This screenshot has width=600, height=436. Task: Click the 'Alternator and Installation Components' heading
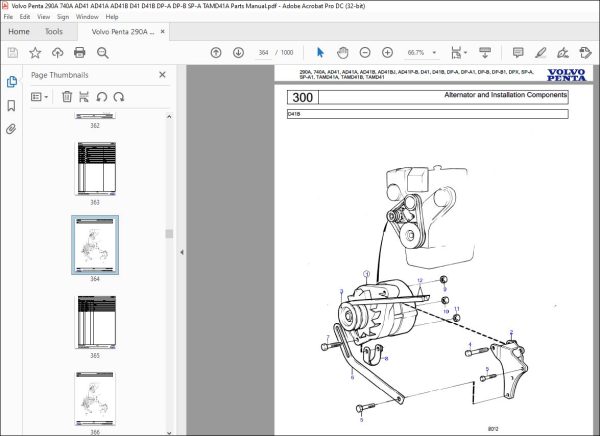point(505,95)
